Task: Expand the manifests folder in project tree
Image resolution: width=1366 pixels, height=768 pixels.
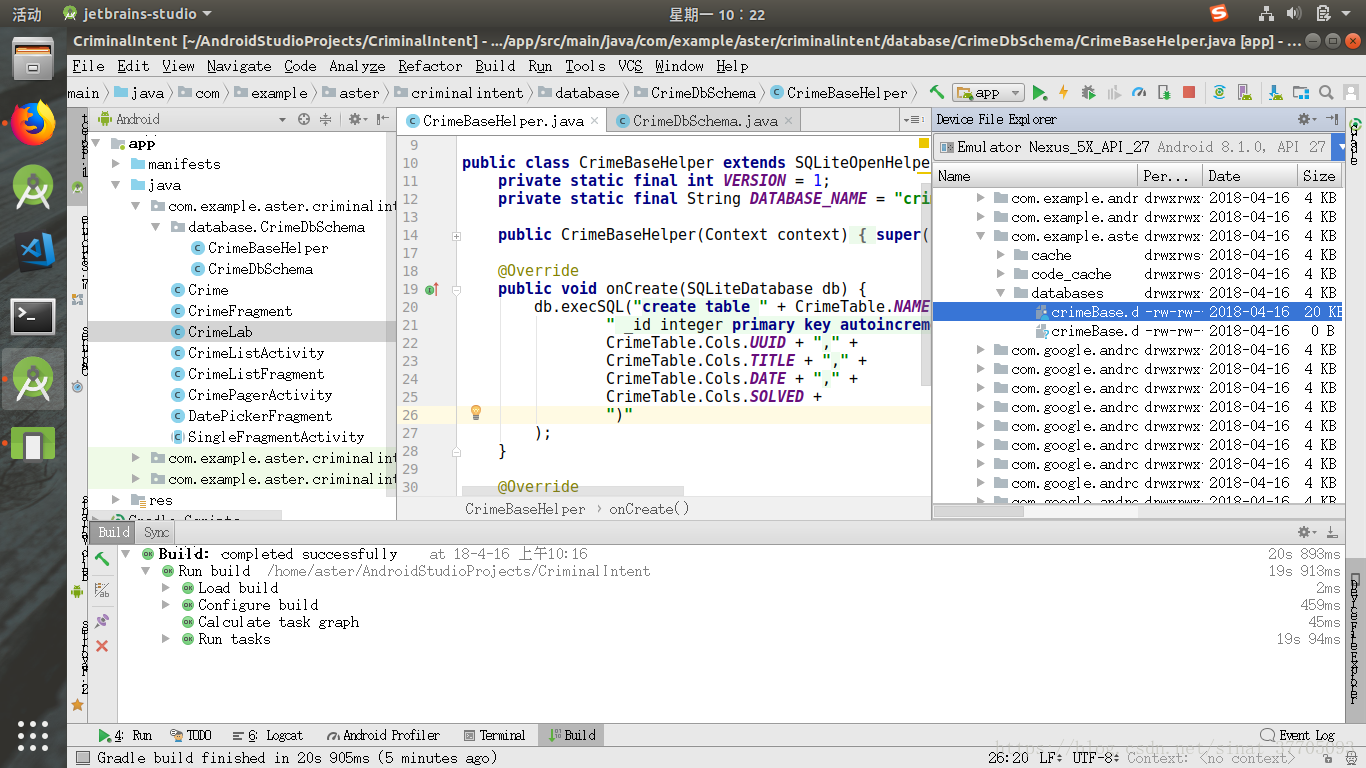Action: coord(116,164)
